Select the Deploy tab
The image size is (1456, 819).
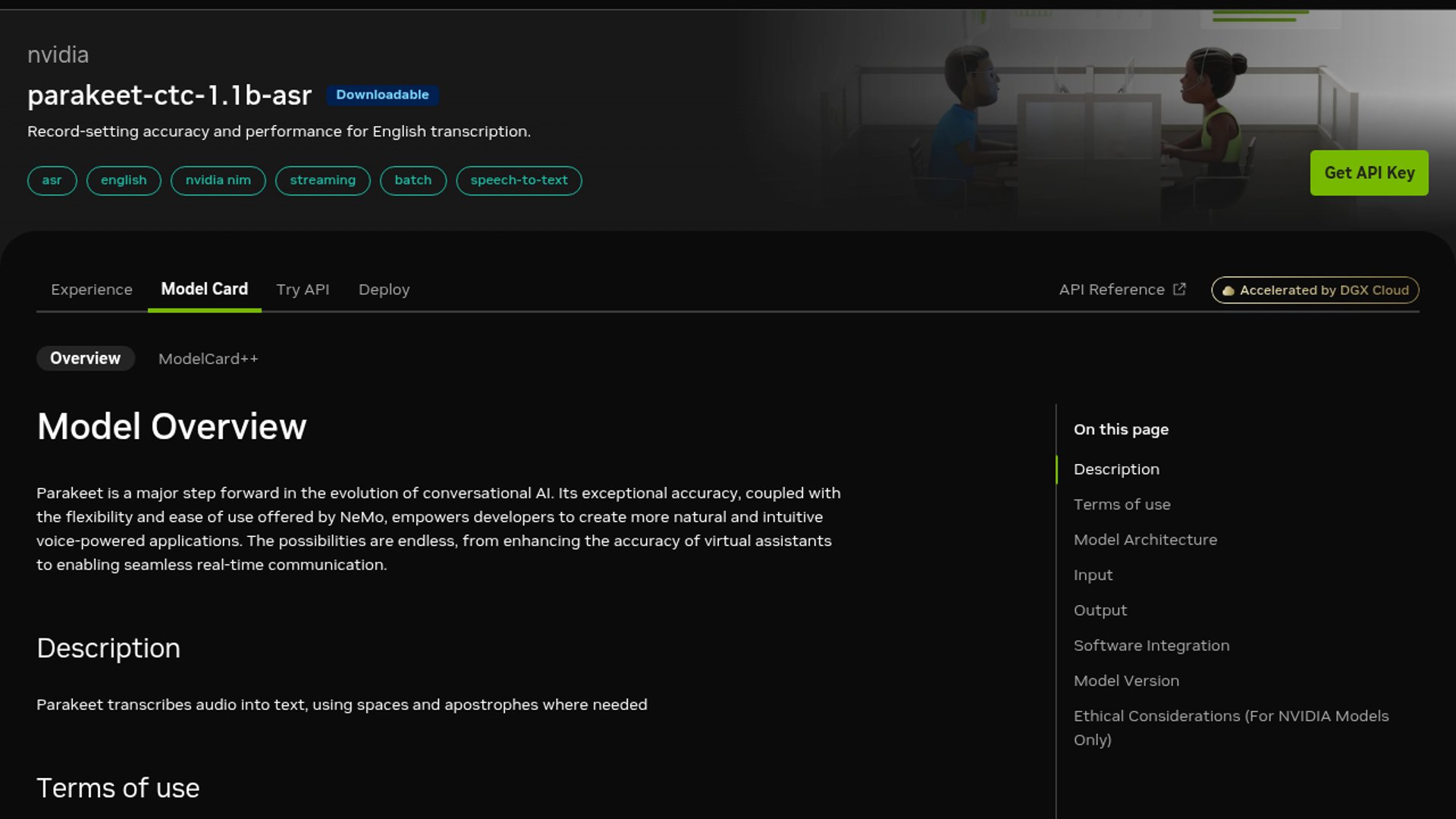pyautogui.click(x=384, y=290)
